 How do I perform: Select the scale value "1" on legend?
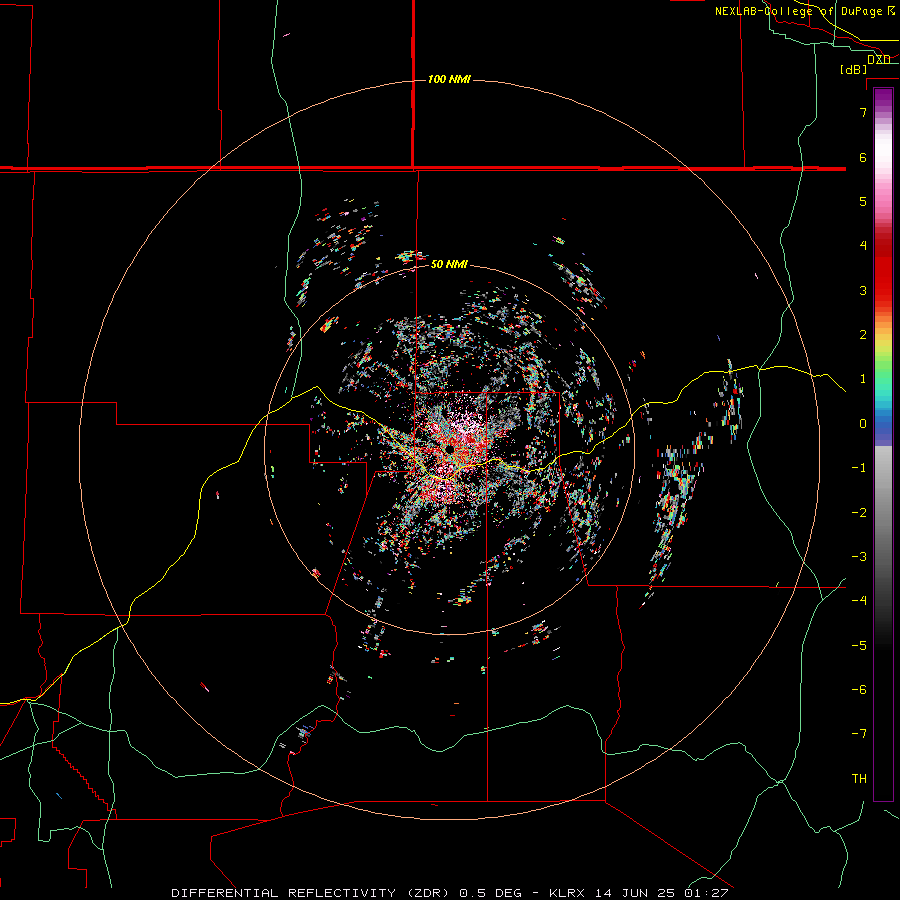[863, 379]
